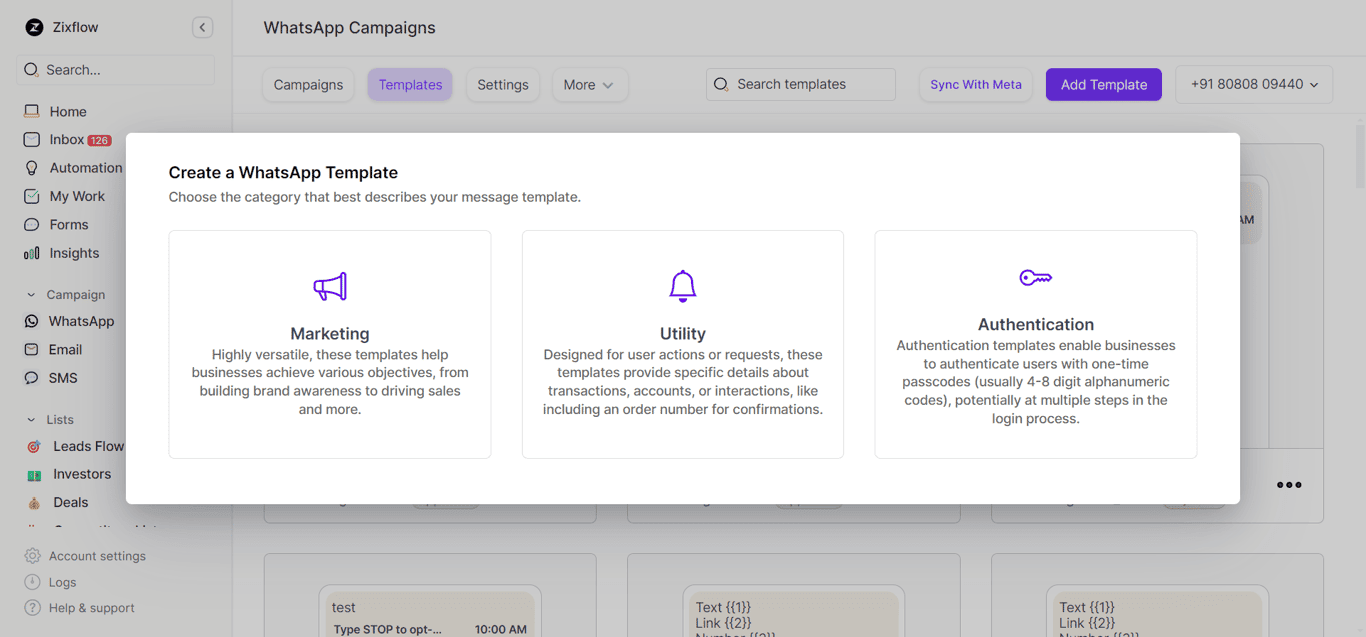Screen dimensions: 1366x637
Task: Open the WhatsApp channel in the sidebar
Action: (x=80, y=321)
